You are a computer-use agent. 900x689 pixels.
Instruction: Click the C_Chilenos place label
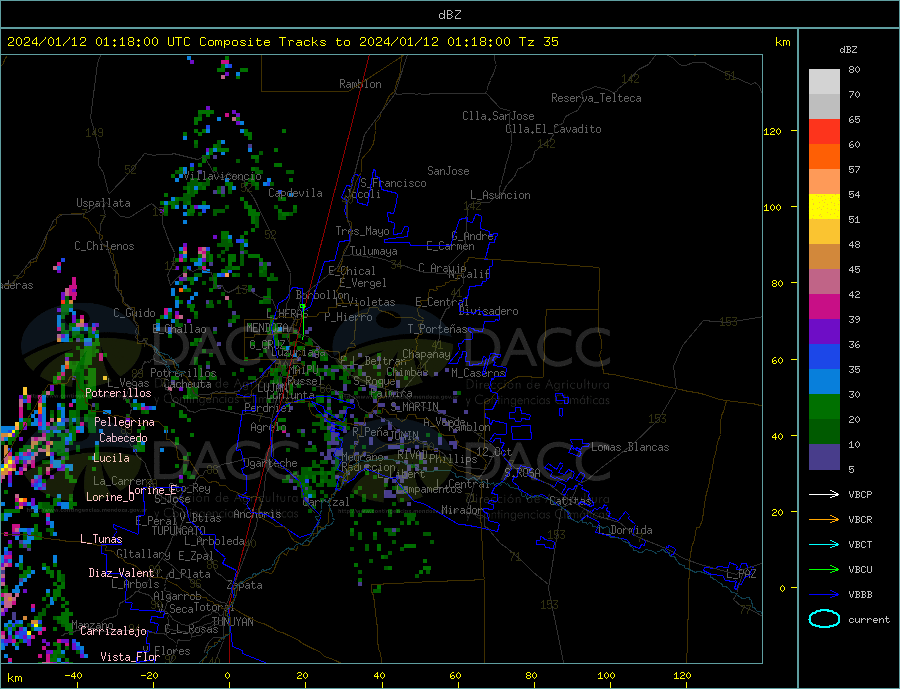[104, 246]
